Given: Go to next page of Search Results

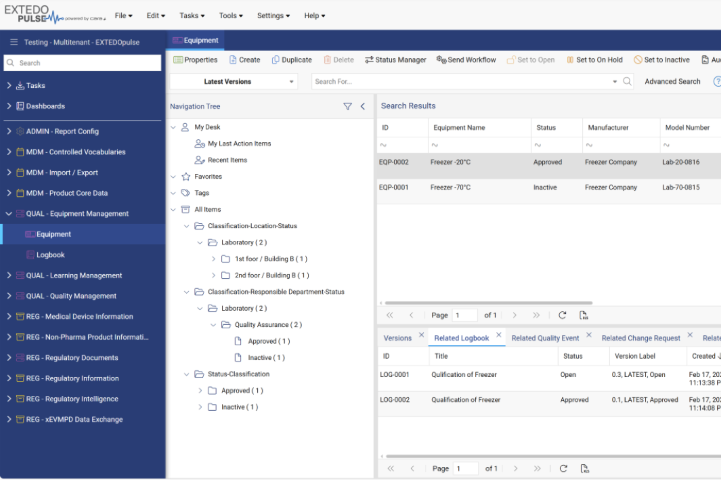Looking at the screenshot, I should [x=515, y=315].
